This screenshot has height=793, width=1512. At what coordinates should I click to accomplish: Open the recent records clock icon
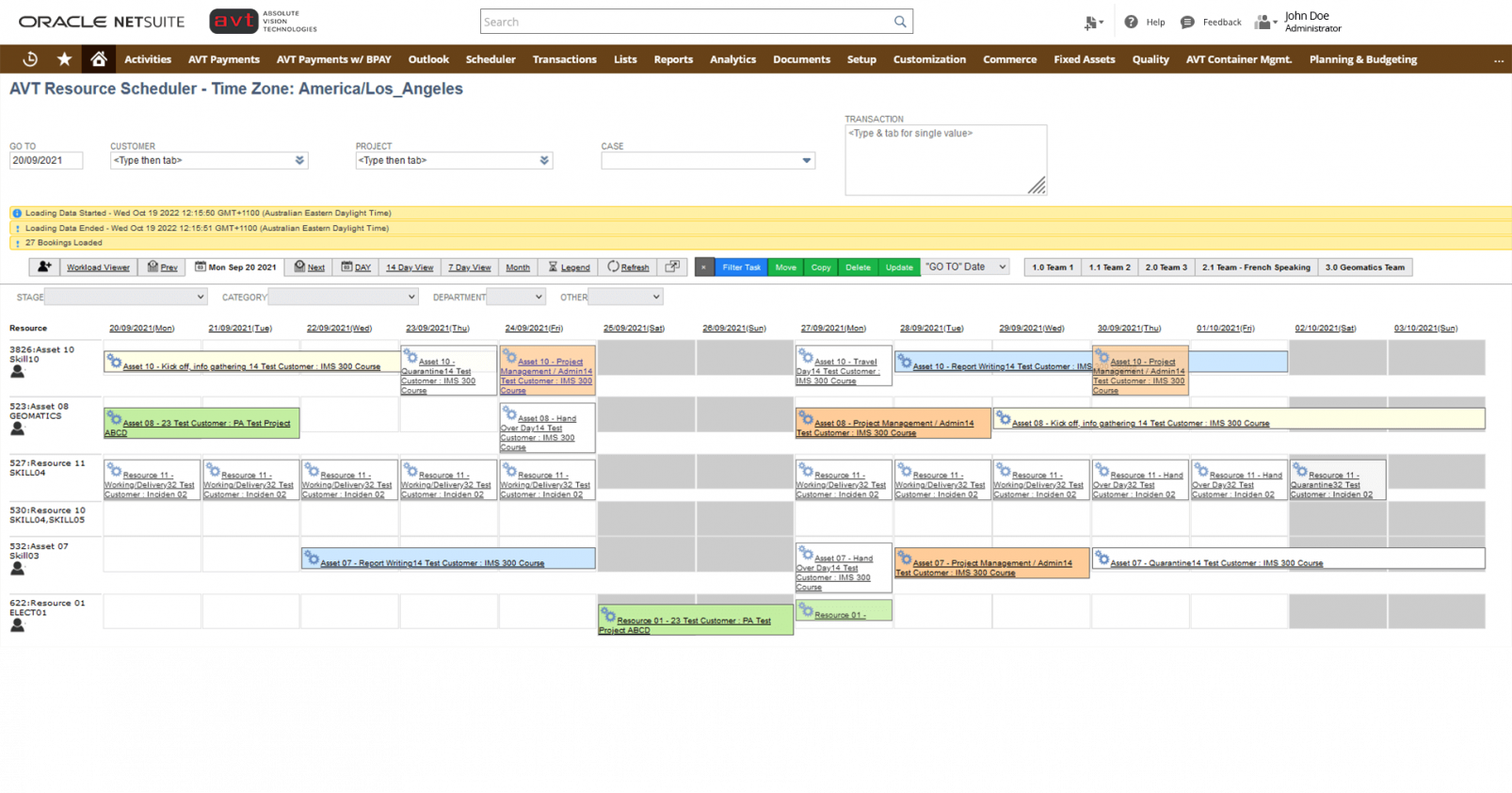(x=30, y=59)
